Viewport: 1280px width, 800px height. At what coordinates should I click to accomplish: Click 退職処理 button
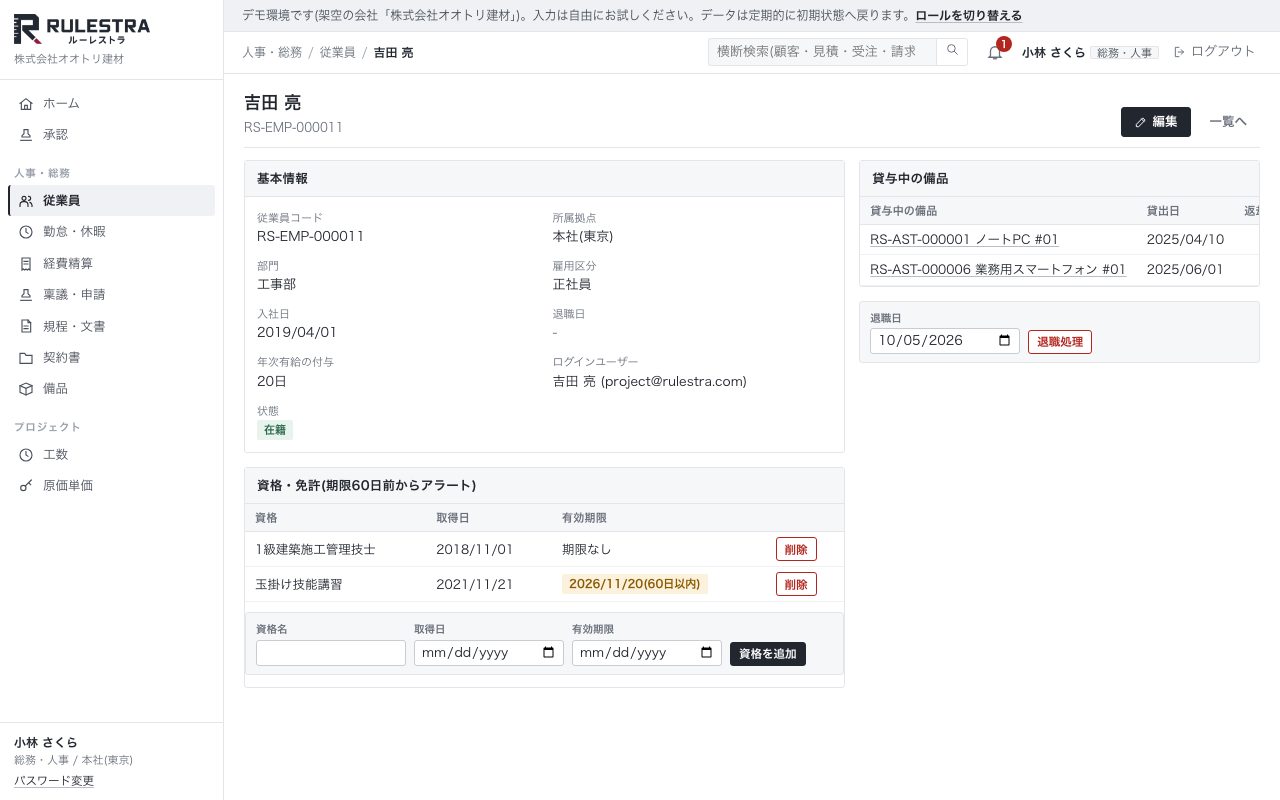point(1060,342)
